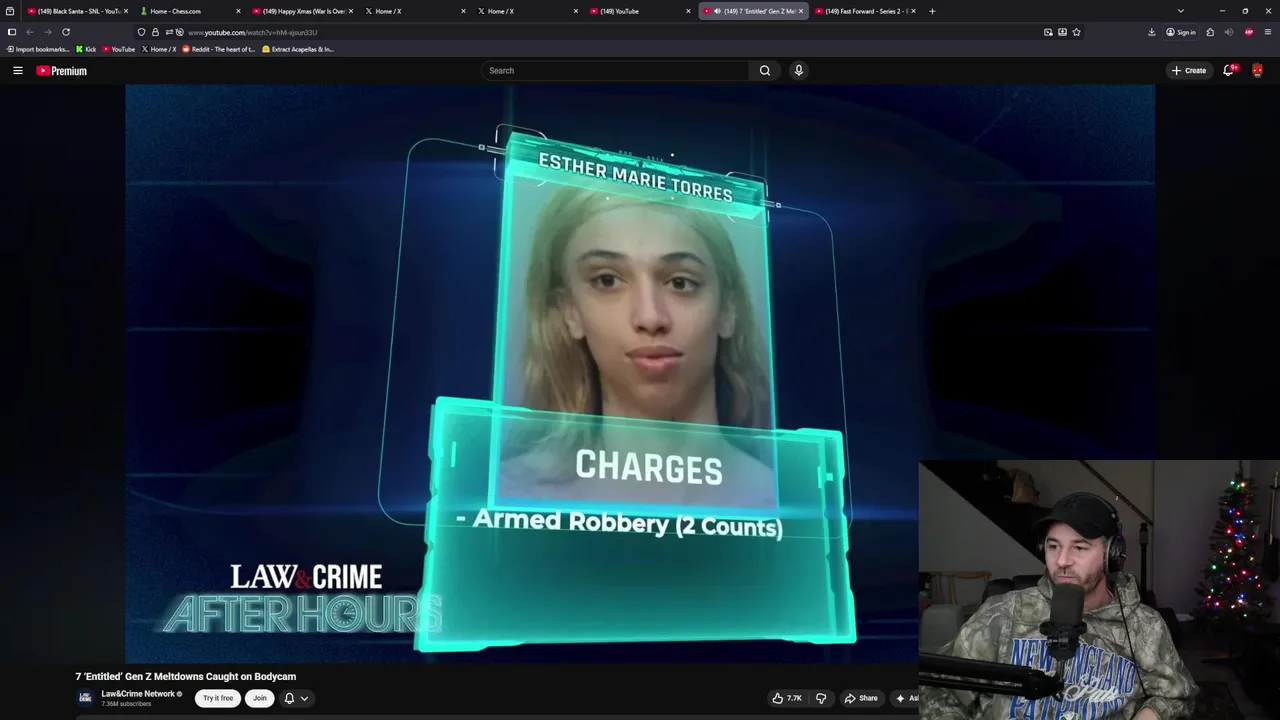Viewport: 1280px width, 720px height.
Task: Mute the playing tab via speaker icon
Action: [x=717, y=11]
